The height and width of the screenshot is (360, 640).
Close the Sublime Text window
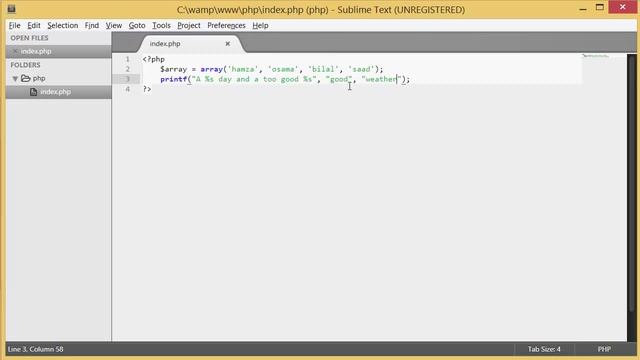coord(622,7)
